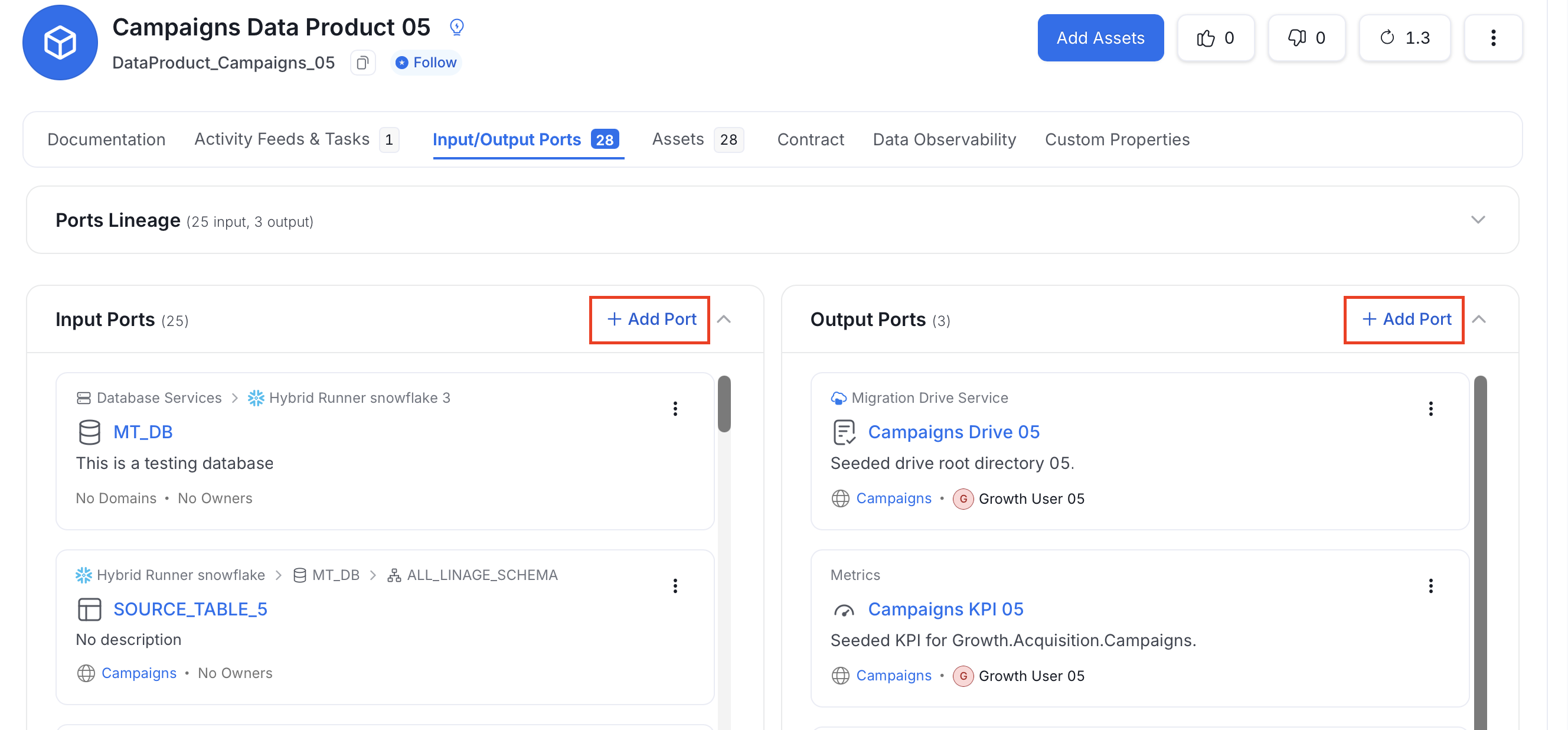Downvote with the thumbs down button
This screenshot has height=730, width=1568.
coord(1306,38)
